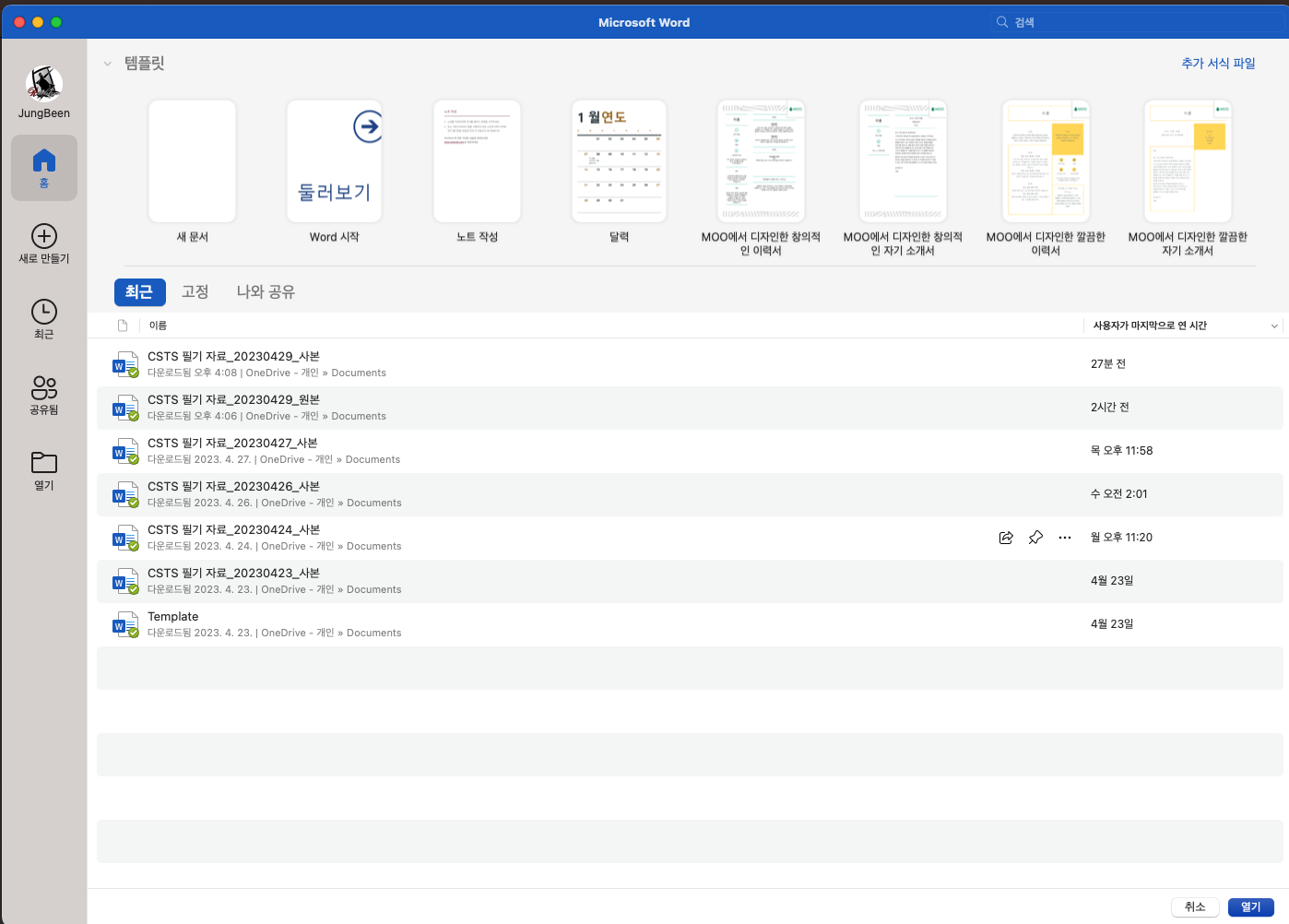Select the 새 문서 blank template

[193, 161]
